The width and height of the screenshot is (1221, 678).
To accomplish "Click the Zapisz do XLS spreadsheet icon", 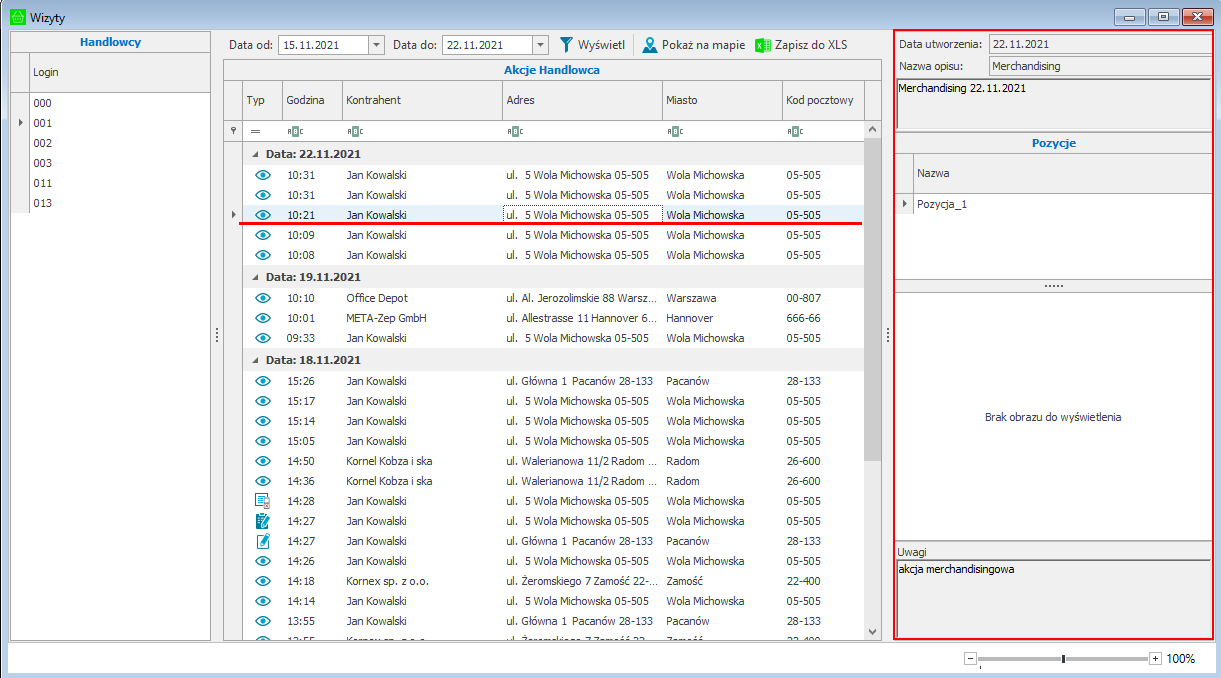I will click(763, 45).
